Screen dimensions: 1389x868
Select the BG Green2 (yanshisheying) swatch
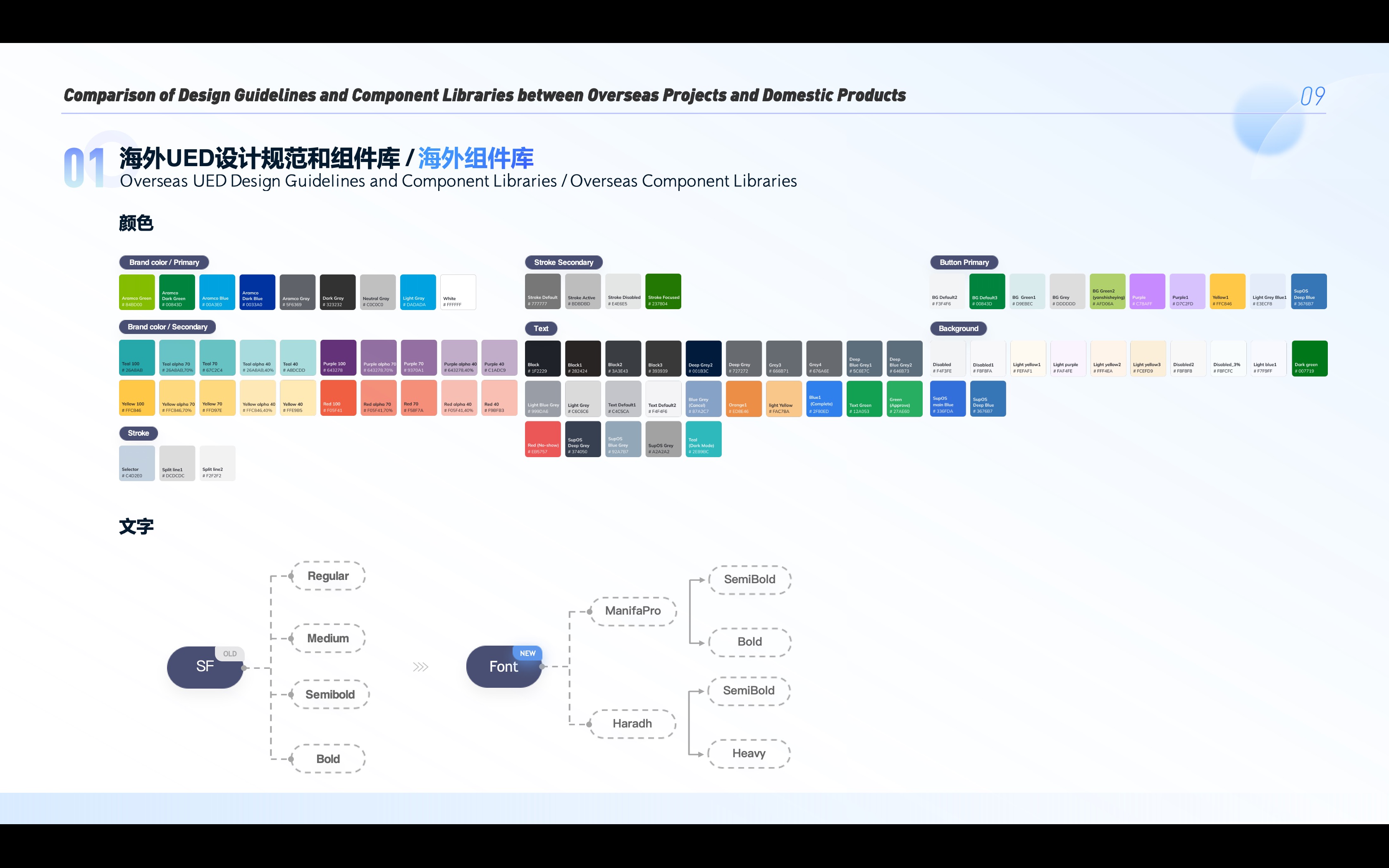tap(1107, 292)
